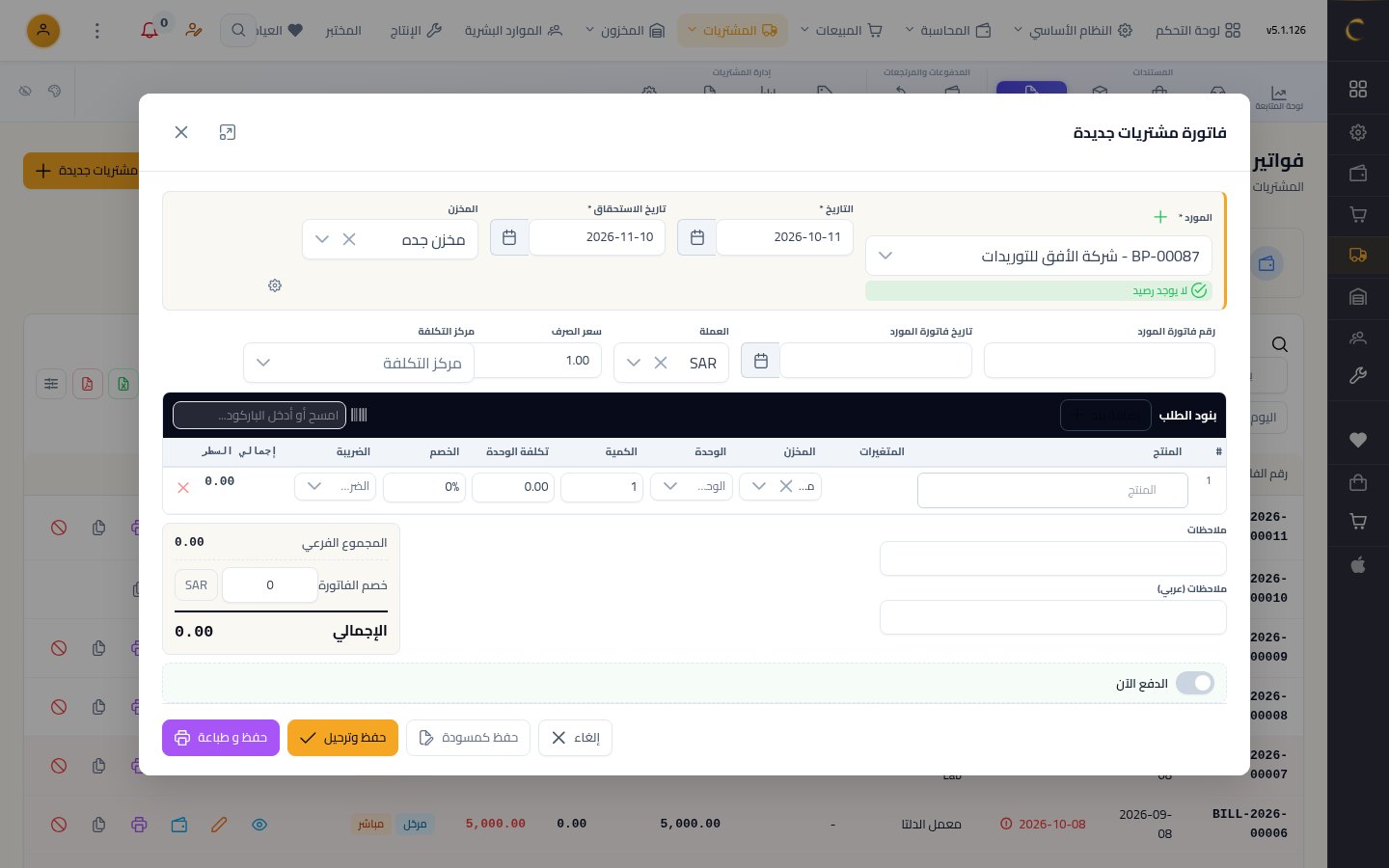This screenshot has width=1389, height=868.
Task: Click حفظ و طباعة button
Action: point(221,738)
